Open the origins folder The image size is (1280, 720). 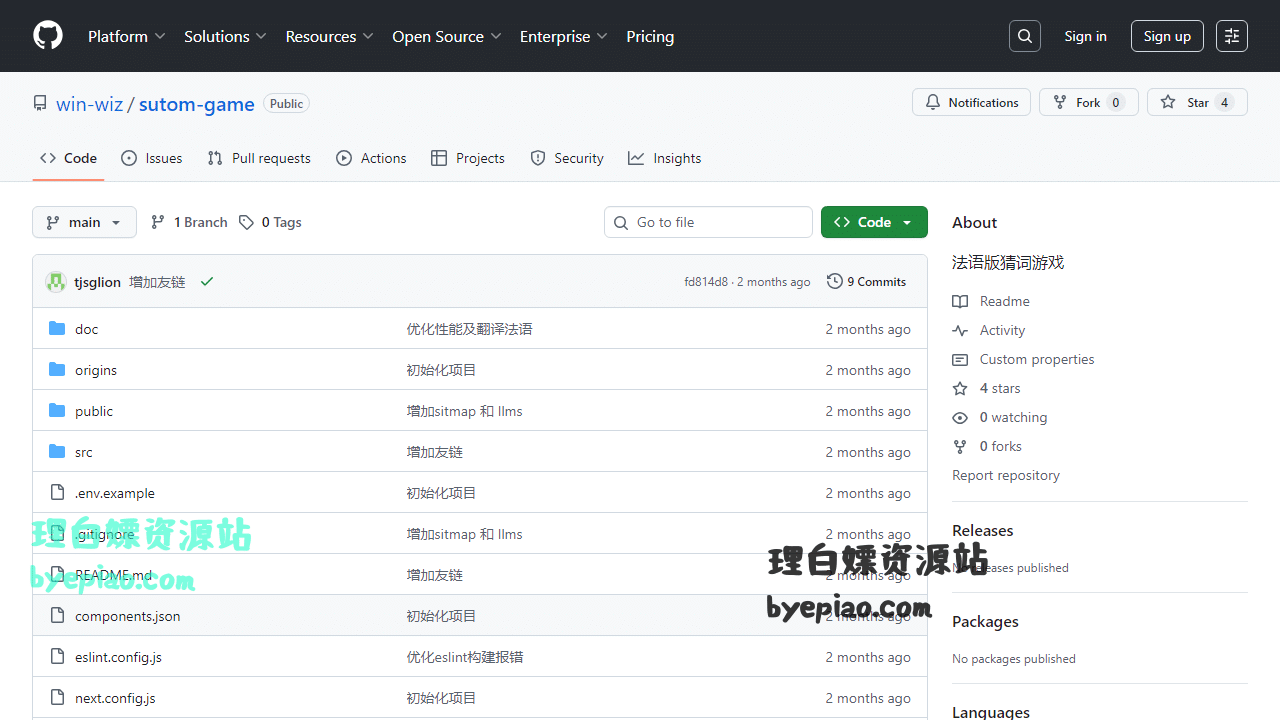tap(96, 370)
